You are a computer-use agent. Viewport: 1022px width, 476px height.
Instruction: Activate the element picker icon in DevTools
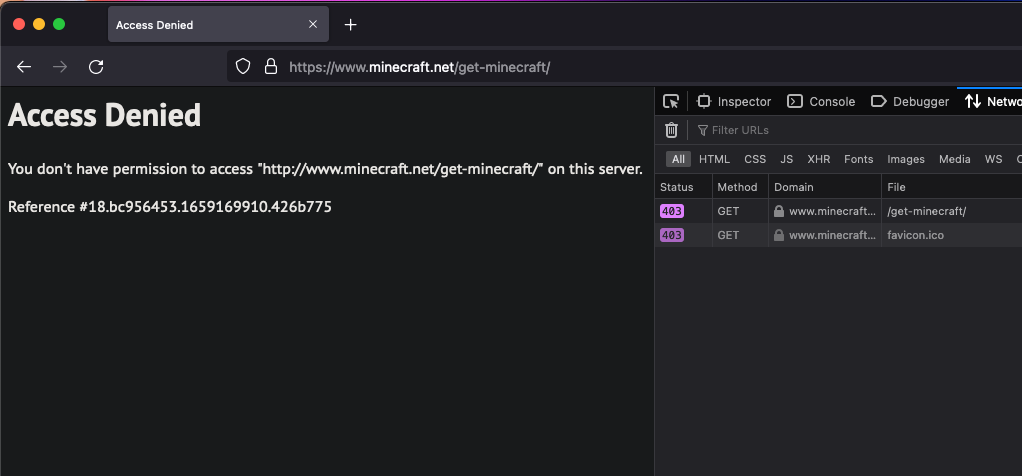[x=671, y=101]
